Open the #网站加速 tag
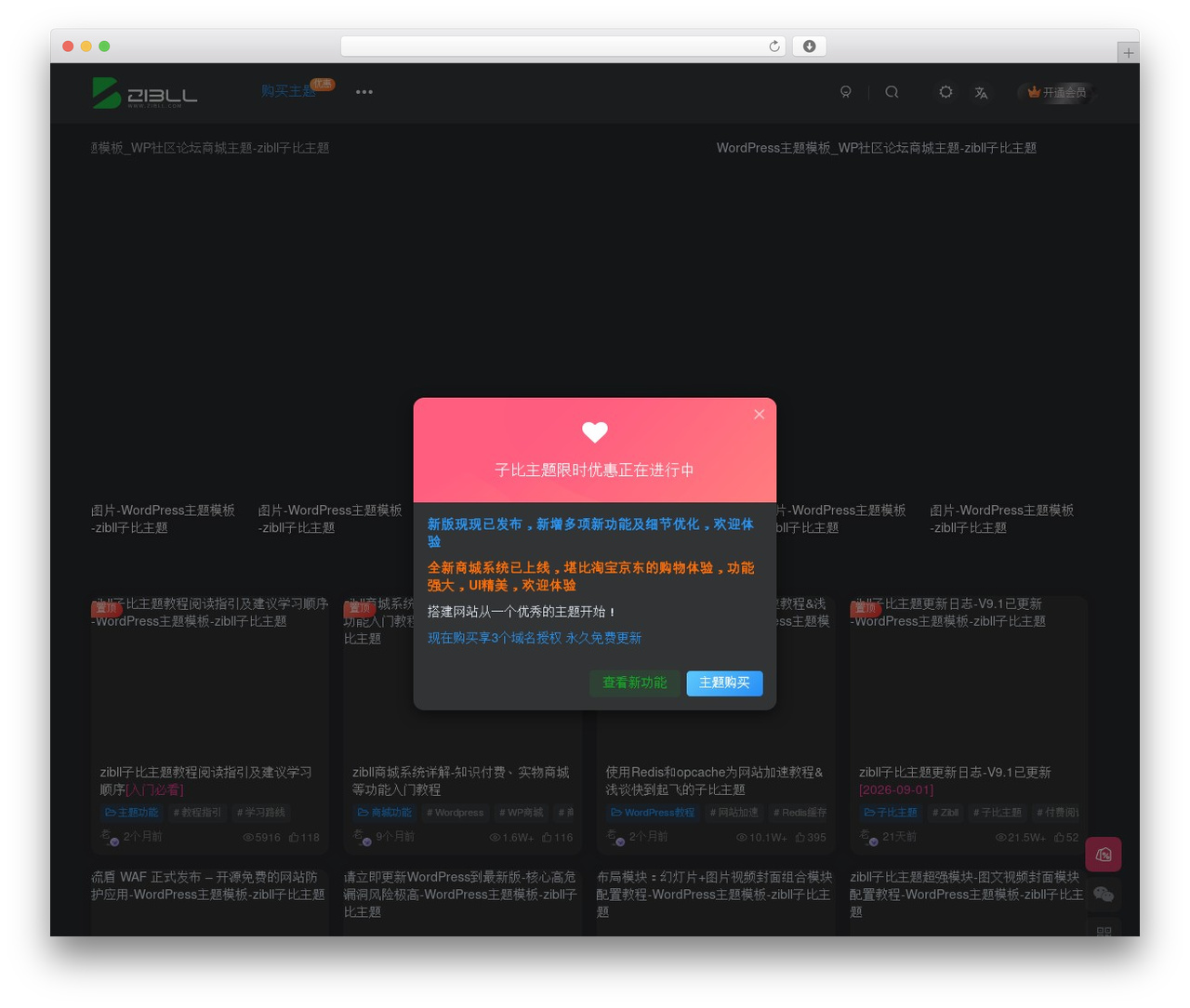Image resolution: width=1190 pixels, height=1008 pixels. pyautogui.click(x=734, y=813)
